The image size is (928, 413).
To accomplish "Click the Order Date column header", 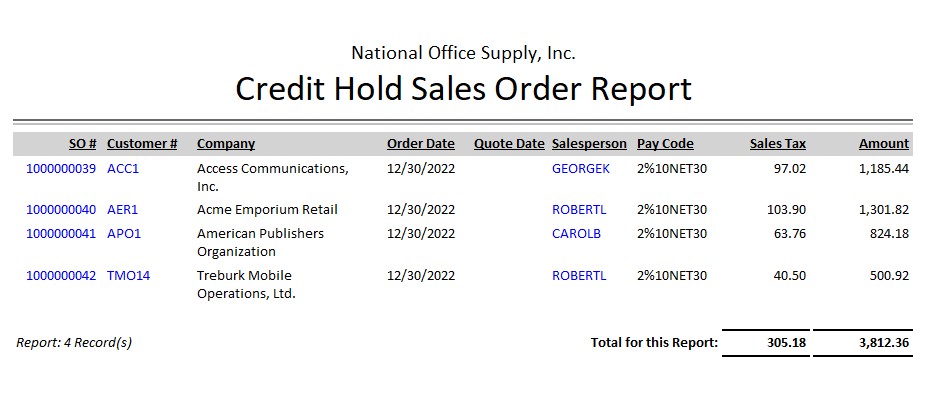I will coord(421,144).
